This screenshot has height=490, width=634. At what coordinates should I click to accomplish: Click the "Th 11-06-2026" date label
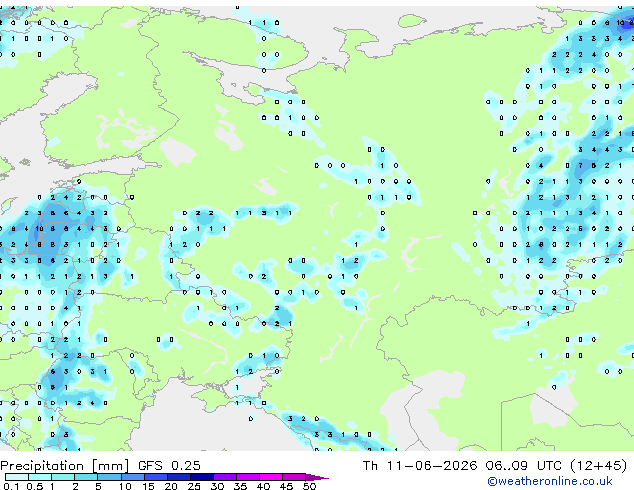[420, 465]
